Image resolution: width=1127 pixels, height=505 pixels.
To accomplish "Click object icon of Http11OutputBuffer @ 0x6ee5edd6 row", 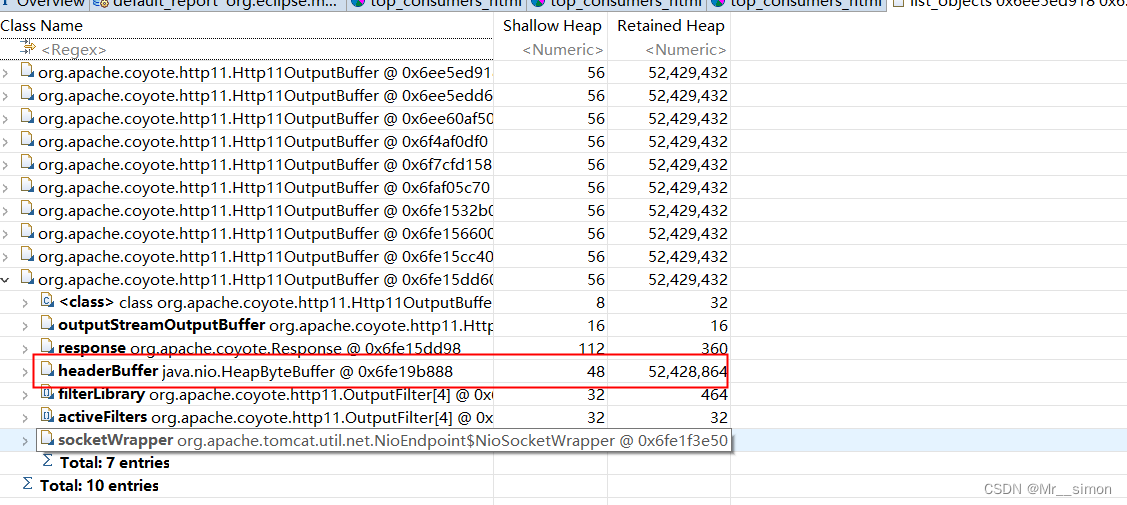I will (x=27, y=95).
